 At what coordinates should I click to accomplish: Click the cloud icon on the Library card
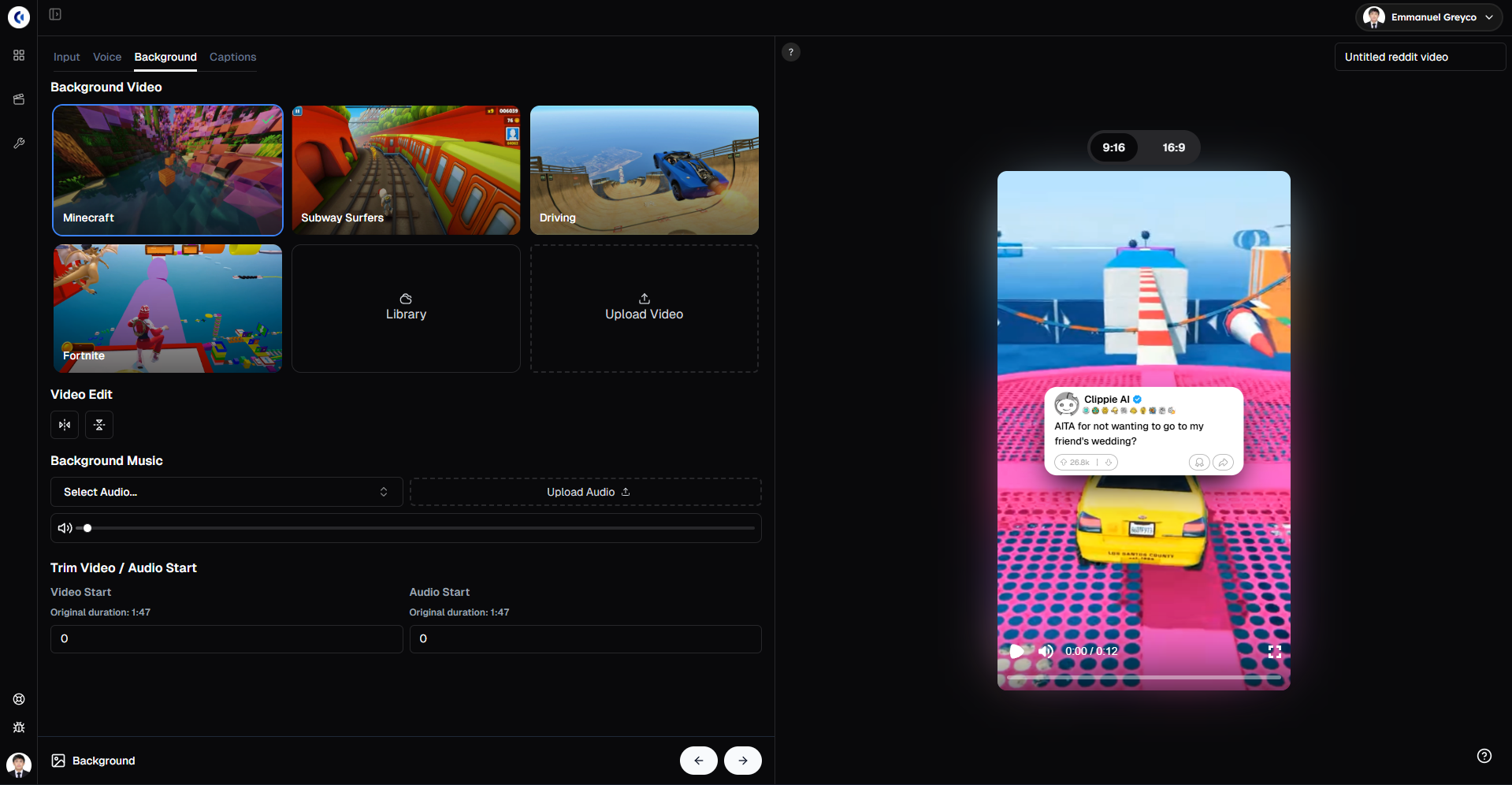[x=406, y=299]
